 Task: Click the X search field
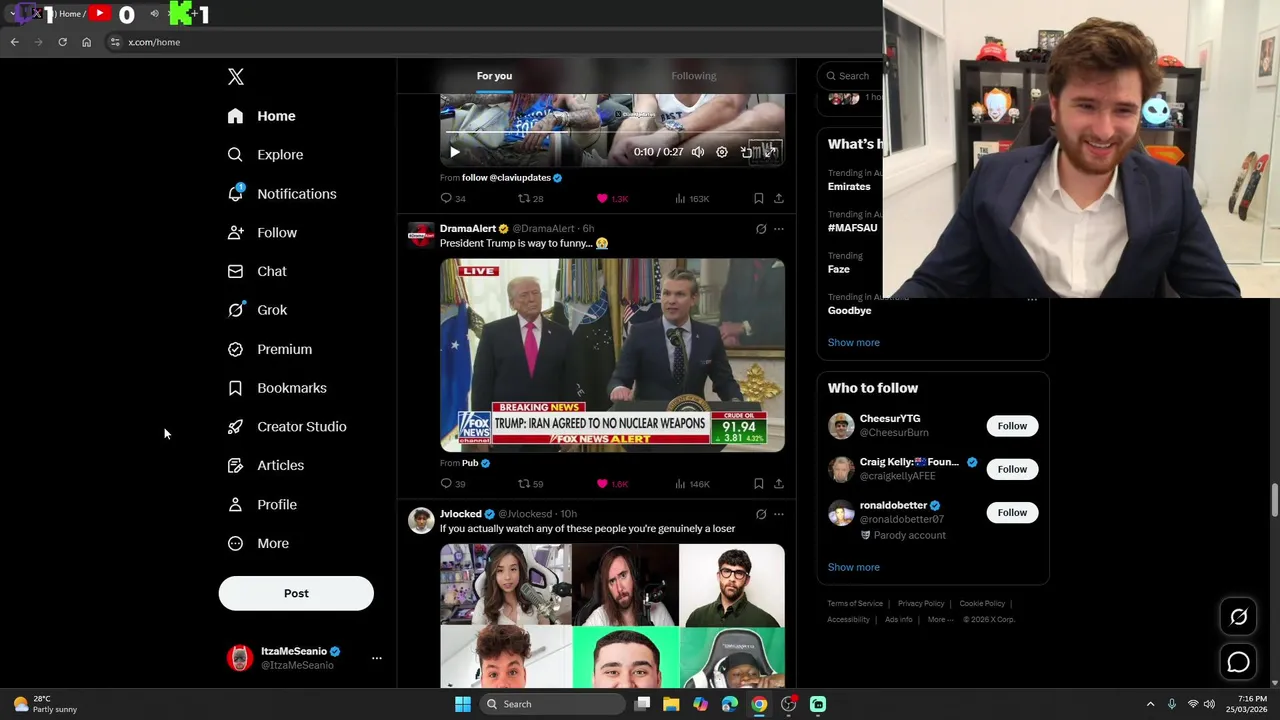point(850,76)
